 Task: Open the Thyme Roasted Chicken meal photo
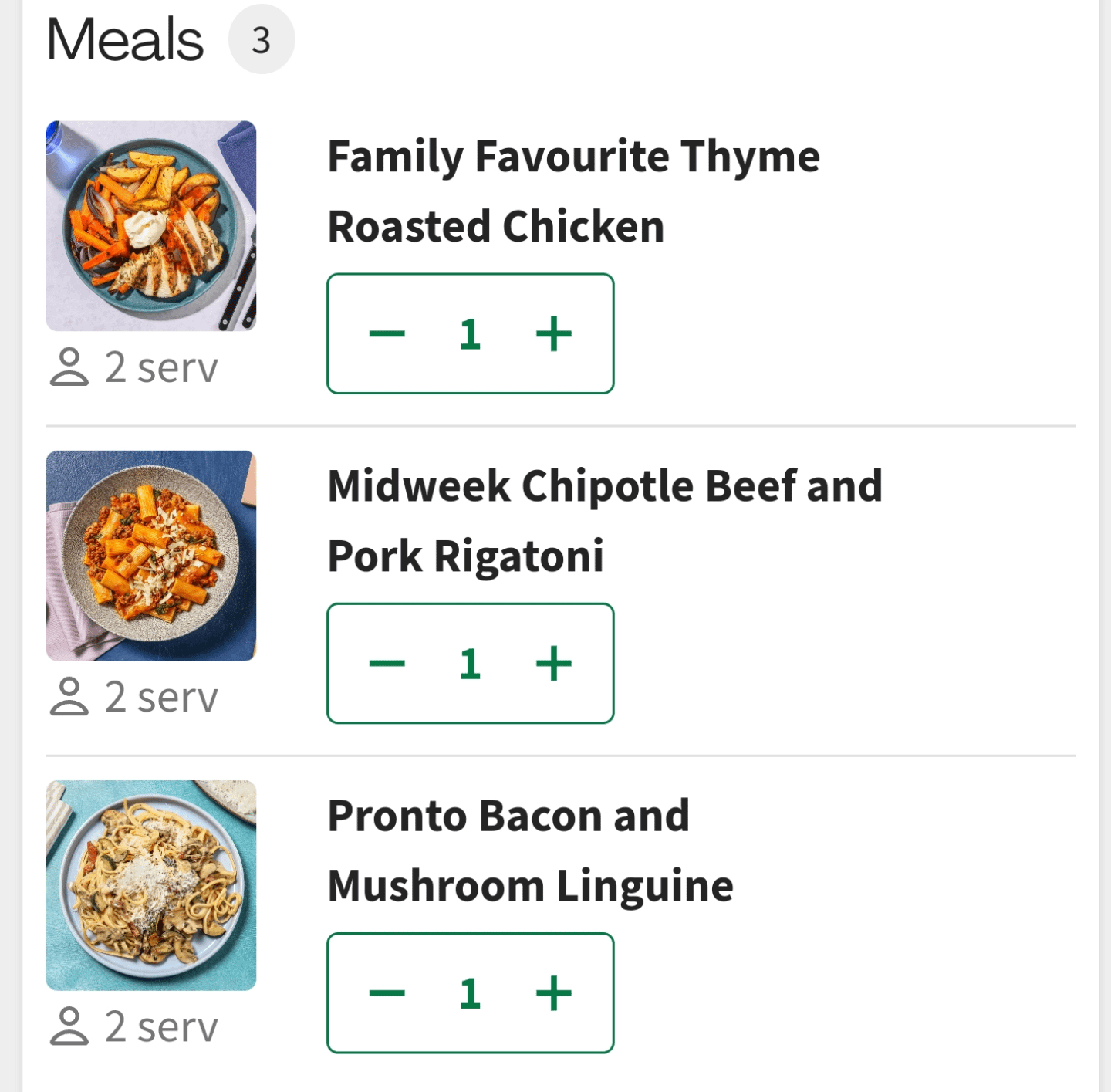coord(151,225)
